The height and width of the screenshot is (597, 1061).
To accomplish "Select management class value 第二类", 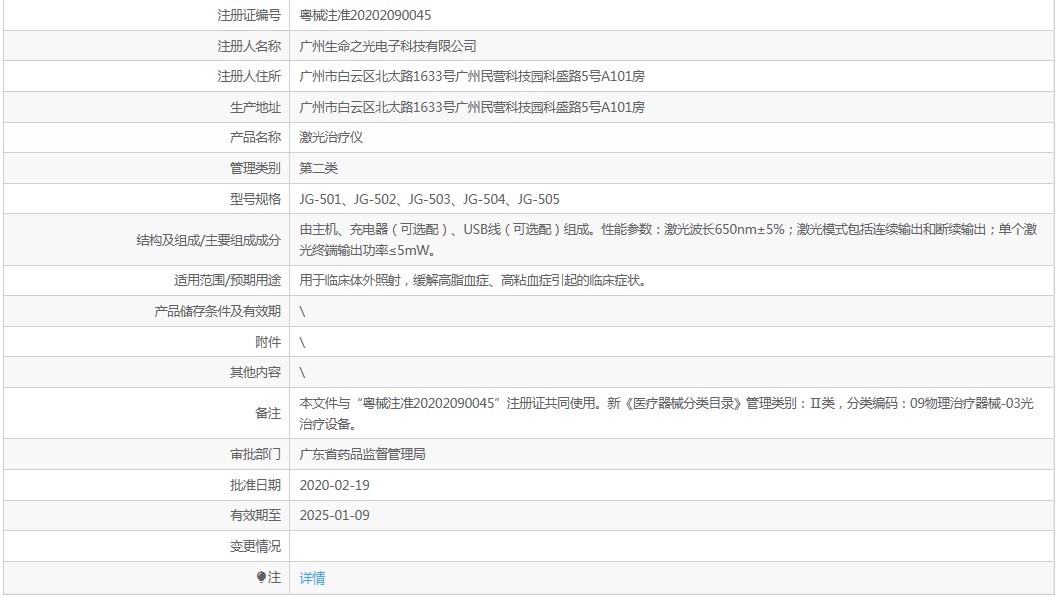I will point(318,168).
